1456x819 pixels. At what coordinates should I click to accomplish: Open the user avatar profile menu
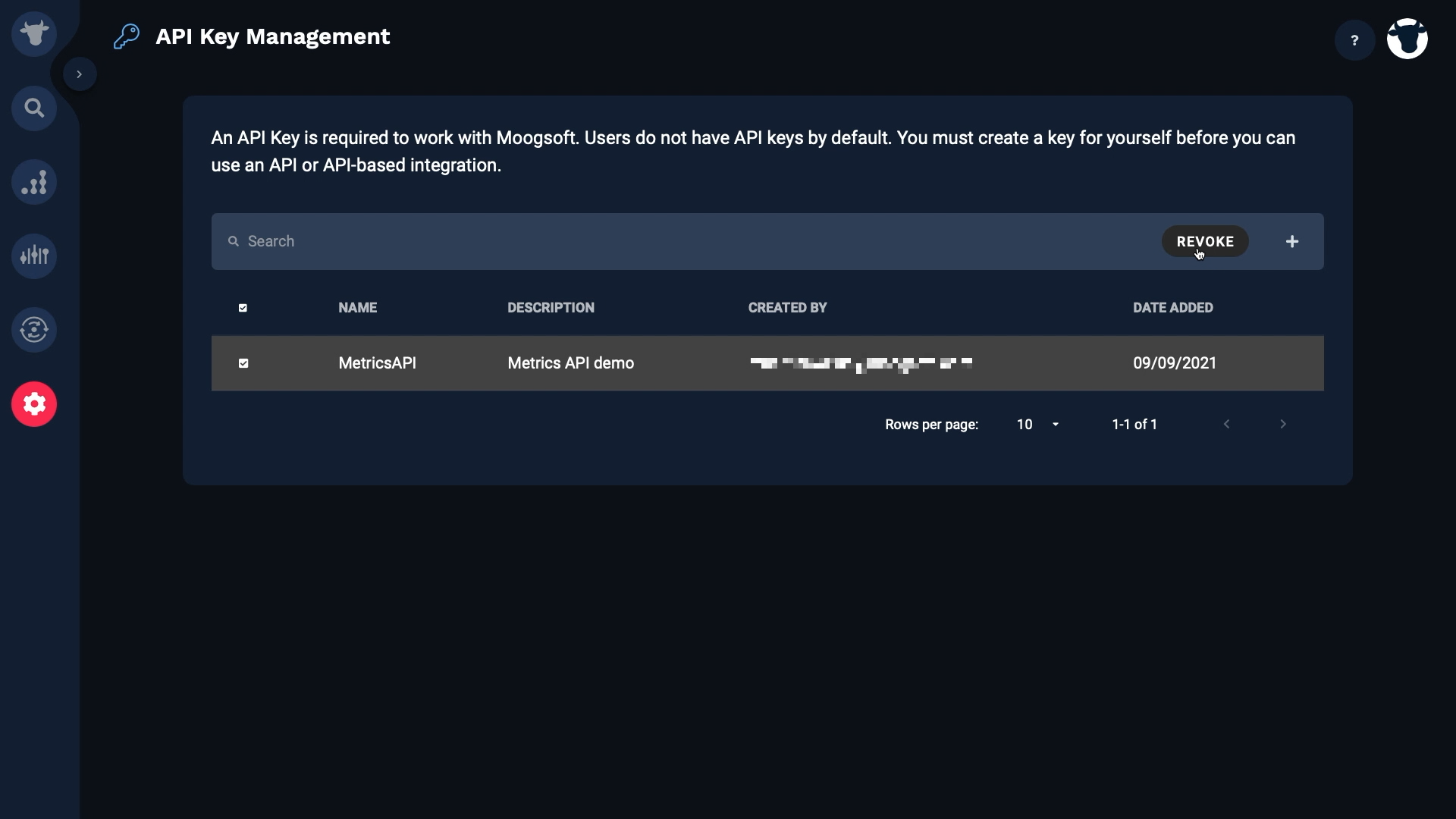click(x=1407, y=39)
